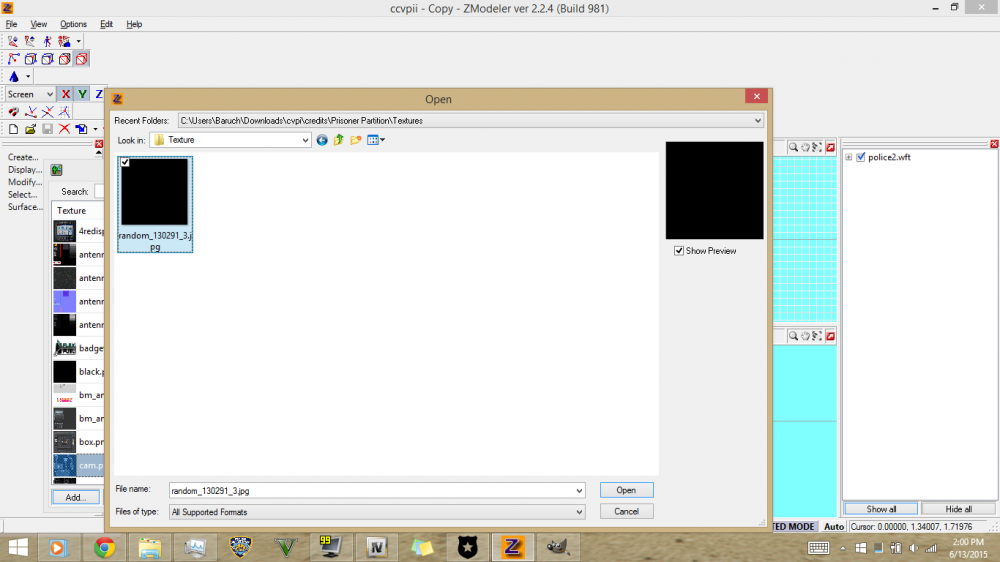Create a new folder in Open dialog
Image resolution: width=1000 pixels, height=562 pixels.
356,140
